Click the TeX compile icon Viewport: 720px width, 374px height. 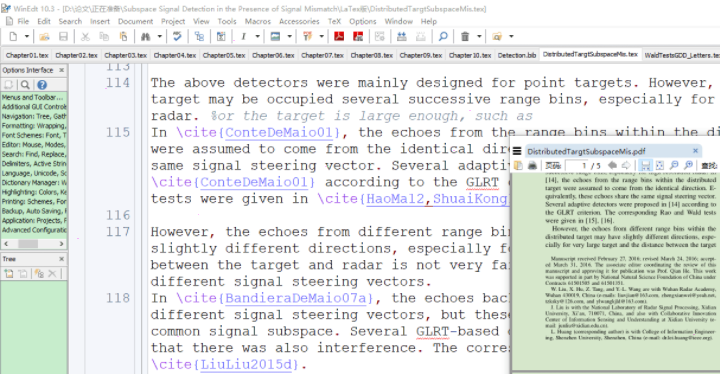[x=307, y=36]
